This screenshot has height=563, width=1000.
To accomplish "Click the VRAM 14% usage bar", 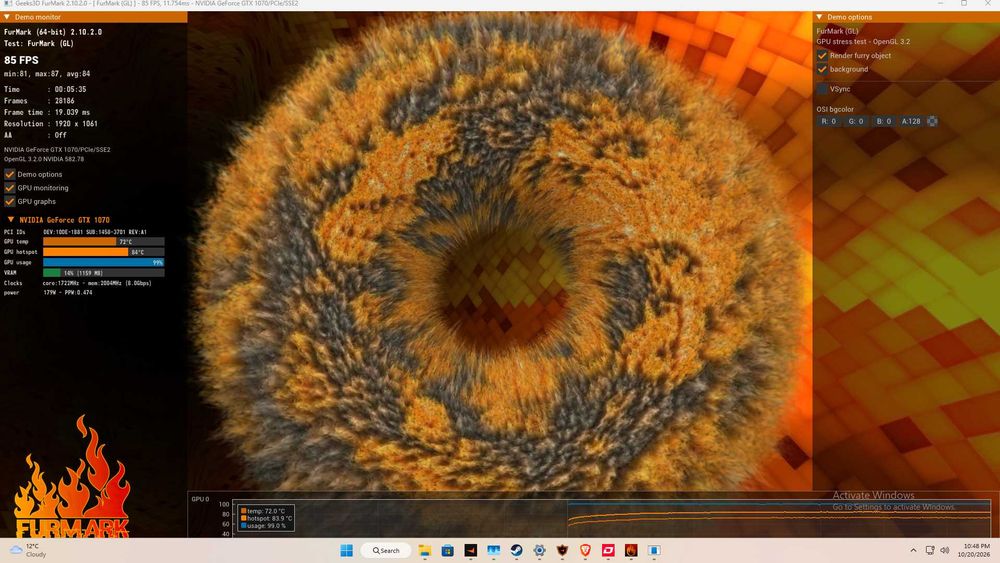I will (x=103, y=273).
